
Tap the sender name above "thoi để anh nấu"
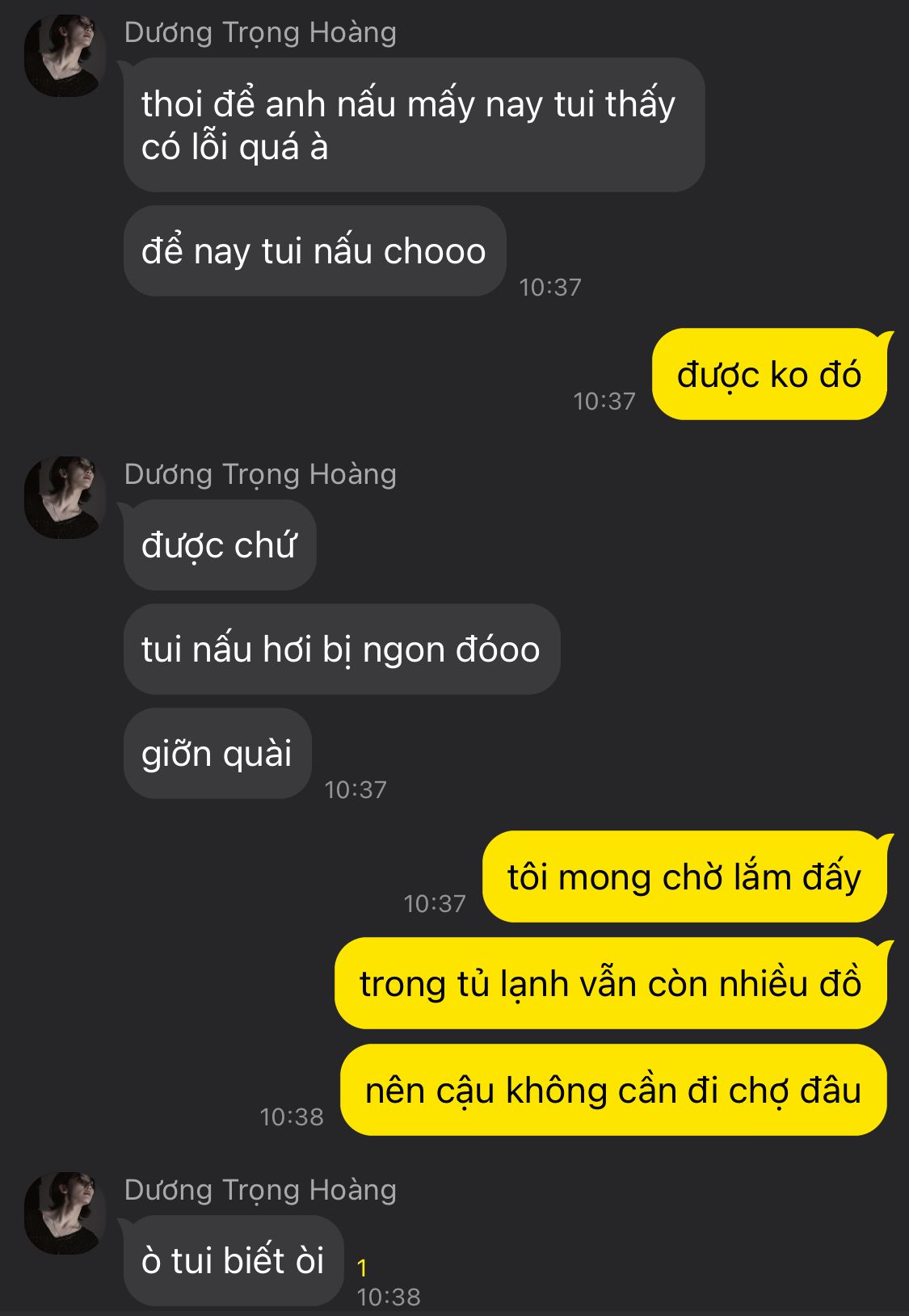260,33
